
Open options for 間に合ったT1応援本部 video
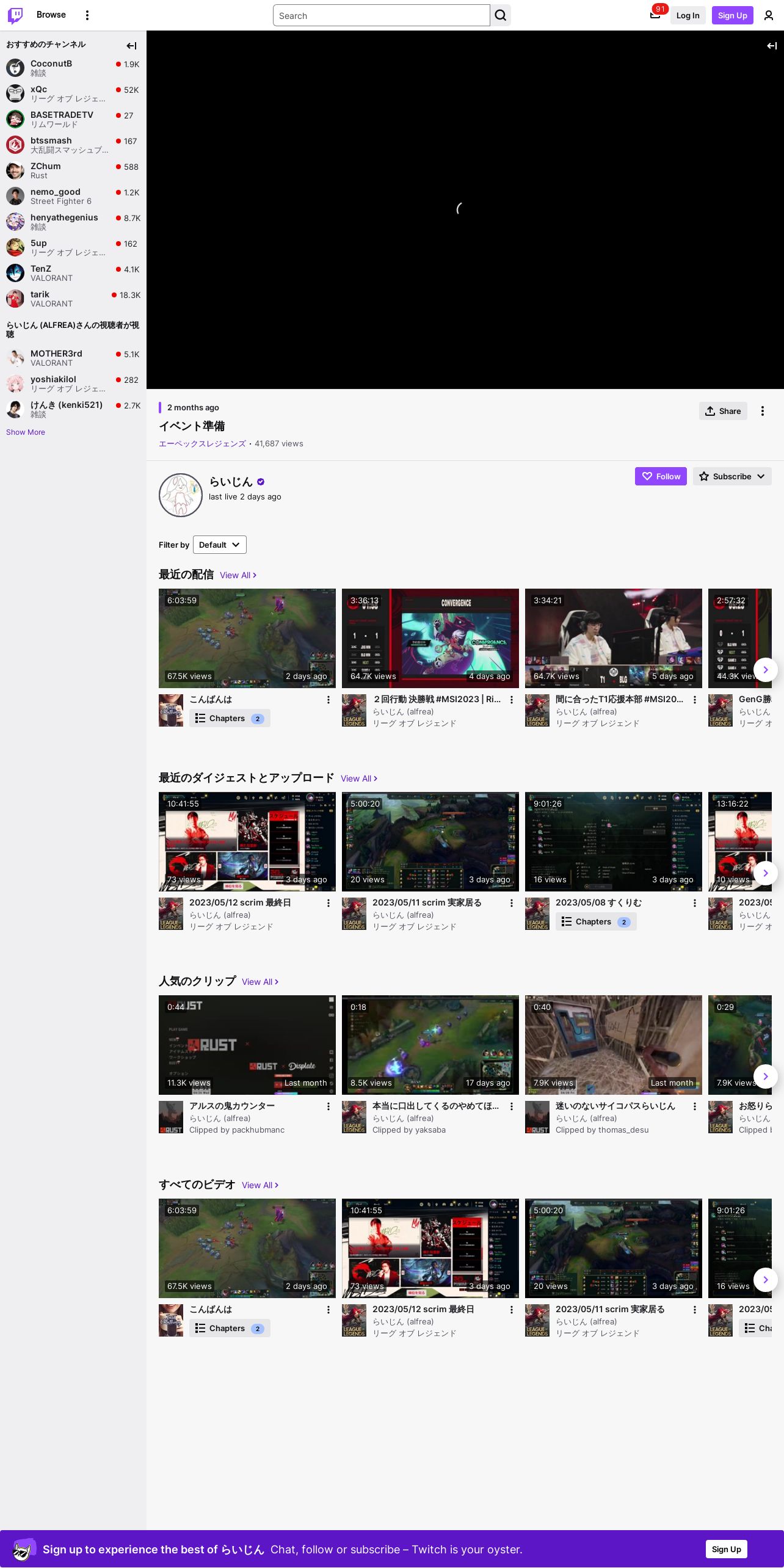coord(695,700)
